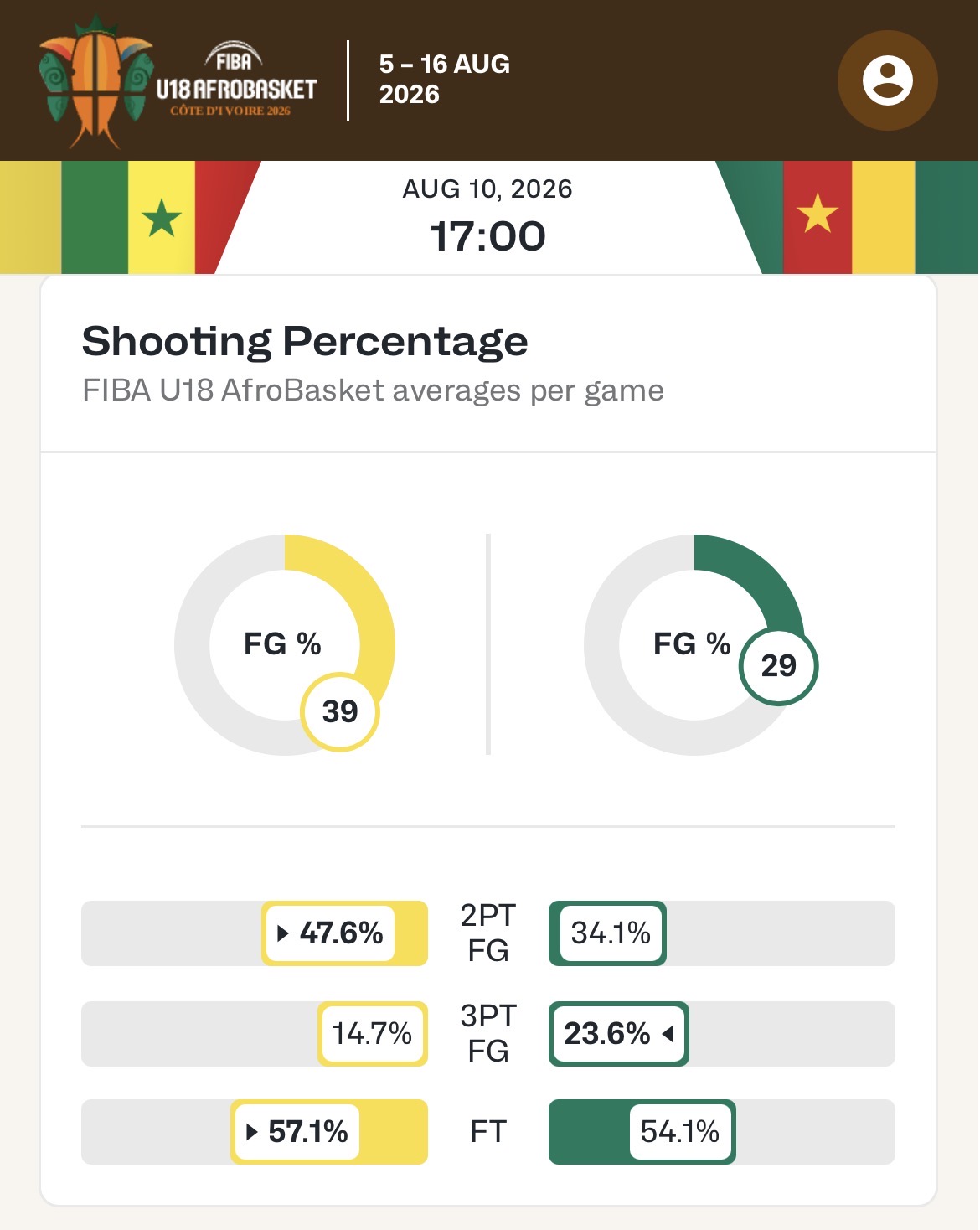Click the 47.6% yellow 2PT bar

pos(344,933)
